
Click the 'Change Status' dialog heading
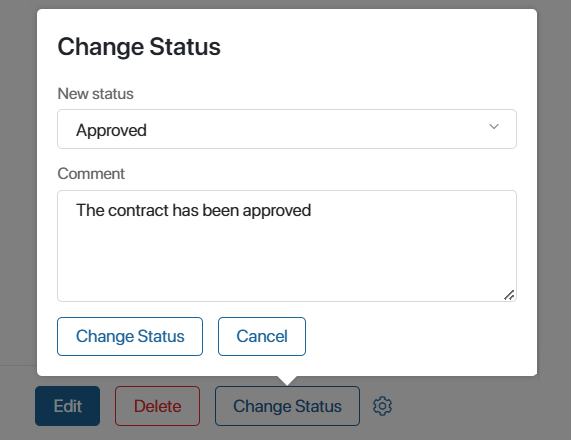[139, 47]
